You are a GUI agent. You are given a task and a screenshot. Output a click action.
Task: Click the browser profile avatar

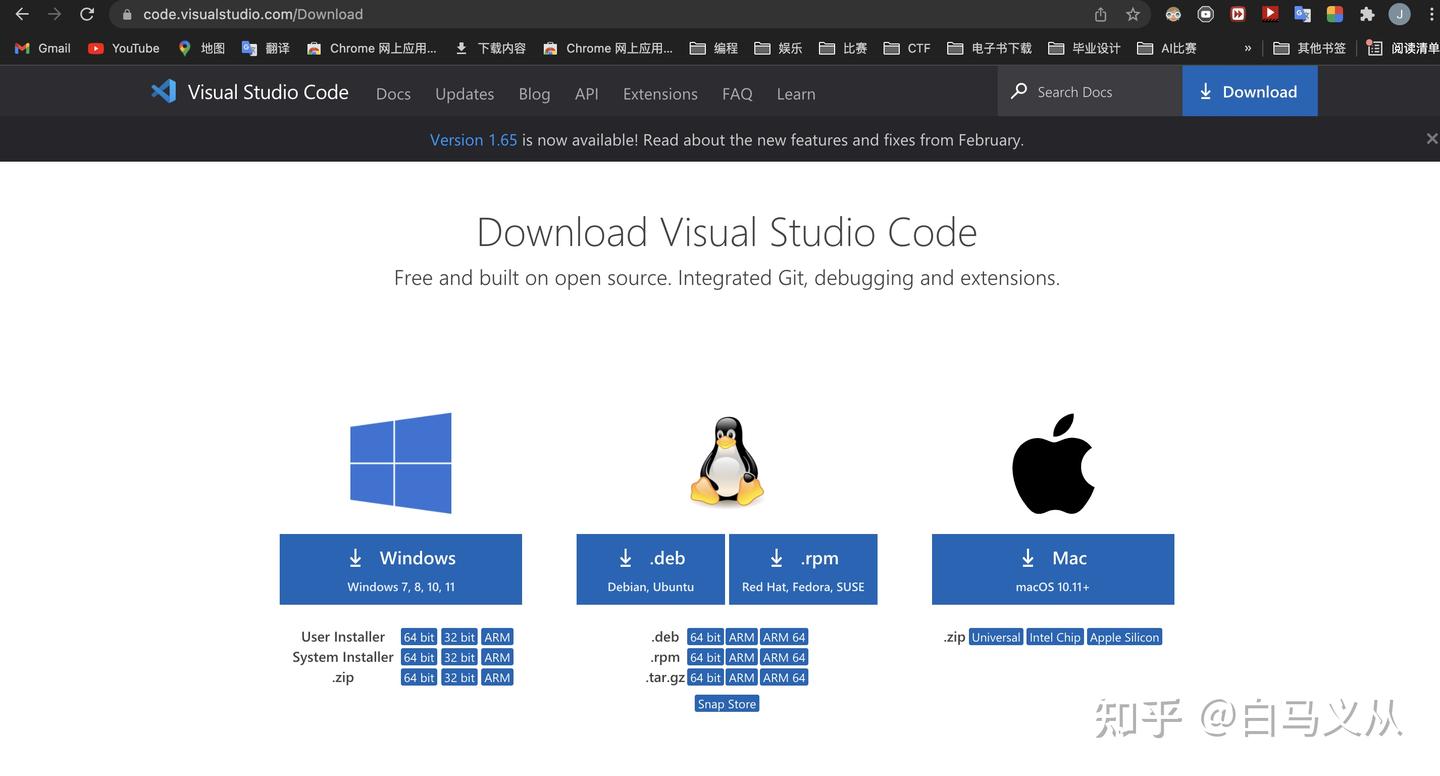(x=1397, y=14)
